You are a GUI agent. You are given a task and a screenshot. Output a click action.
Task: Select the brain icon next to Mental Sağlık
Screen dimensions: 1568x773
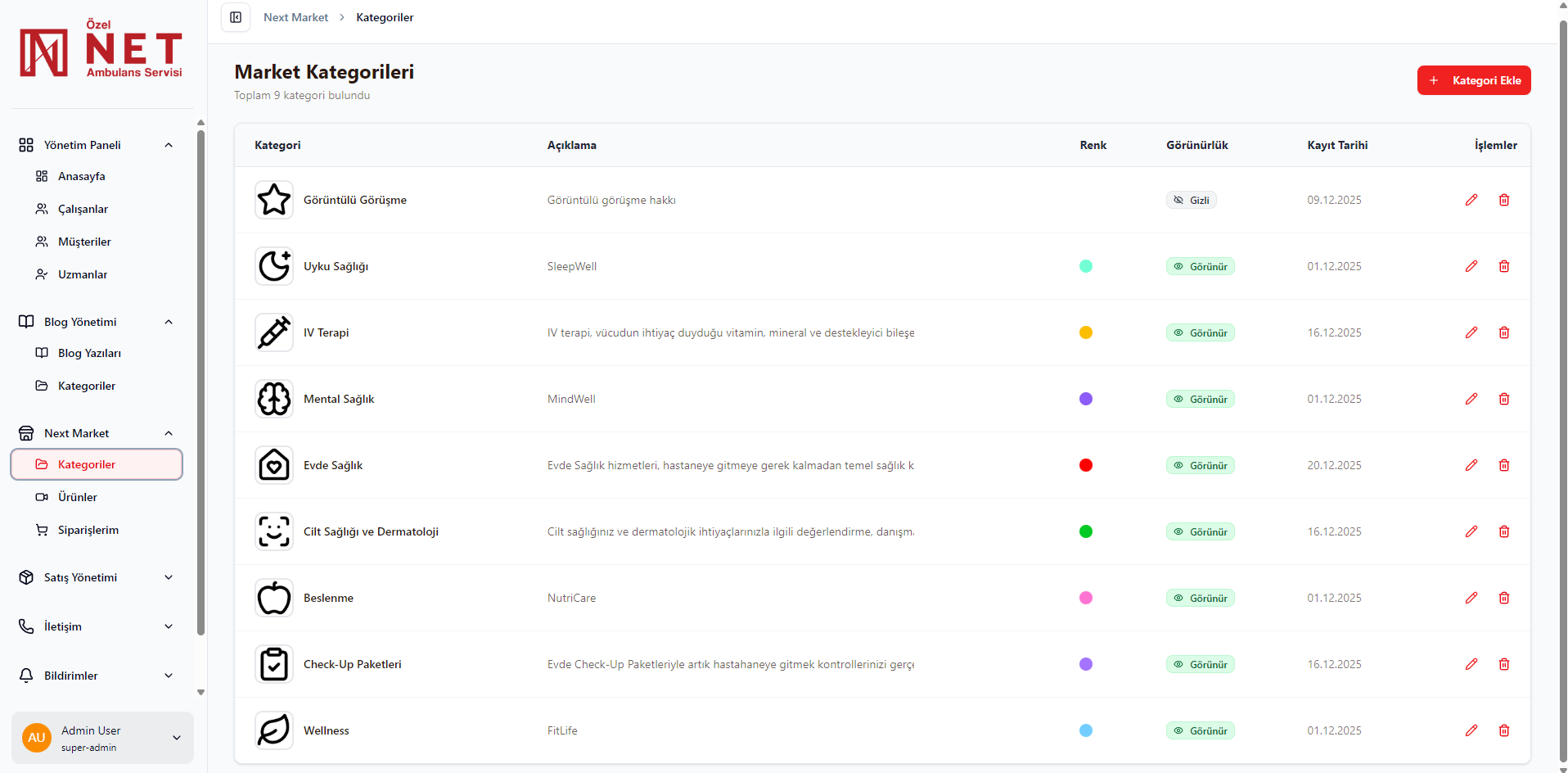tap(274, 399)
